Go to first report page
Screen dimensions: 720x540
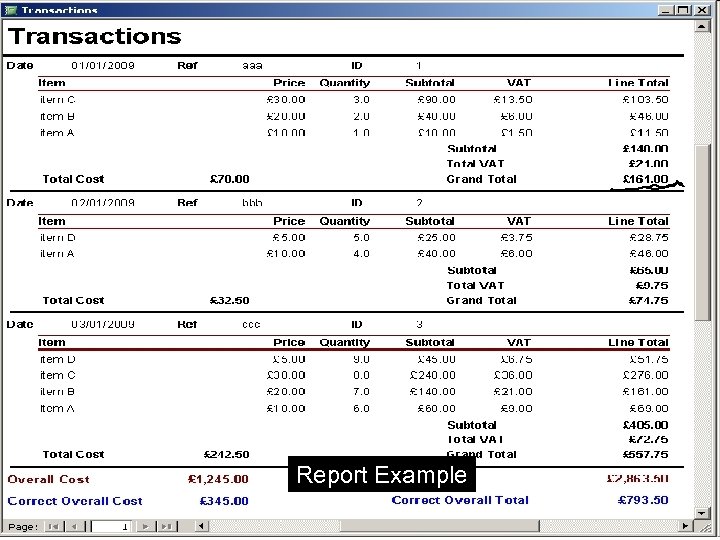click(53, 526)
